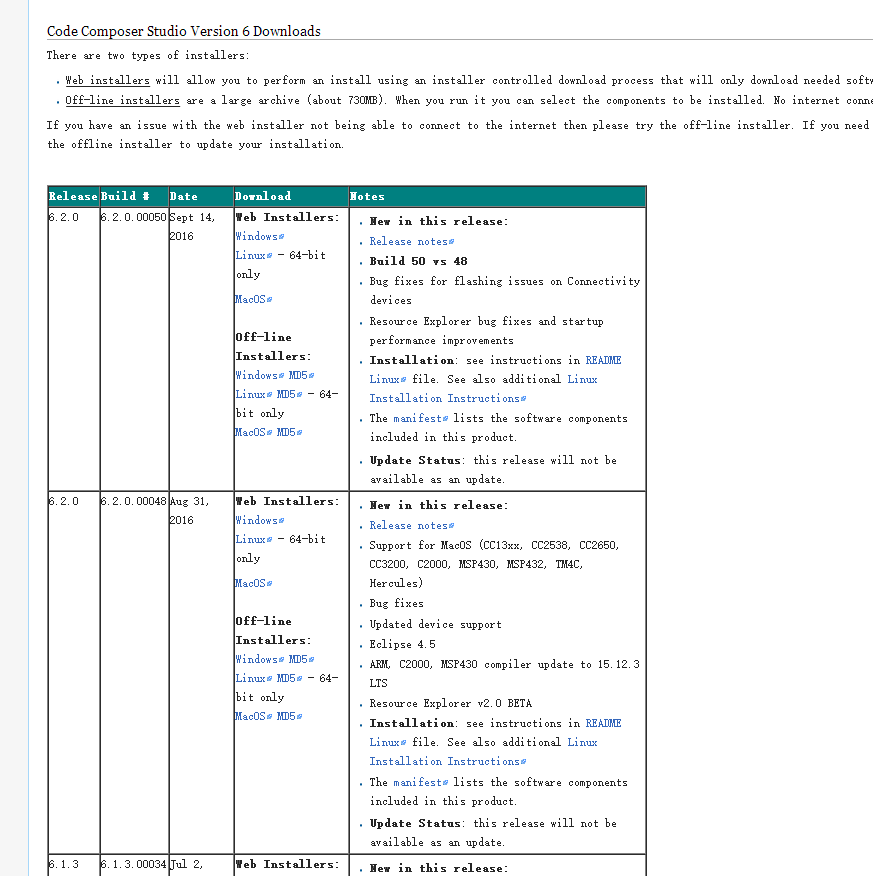
Task: Download Windows off-line installer for build 6.2.0.00050
Action: [260, 375]
